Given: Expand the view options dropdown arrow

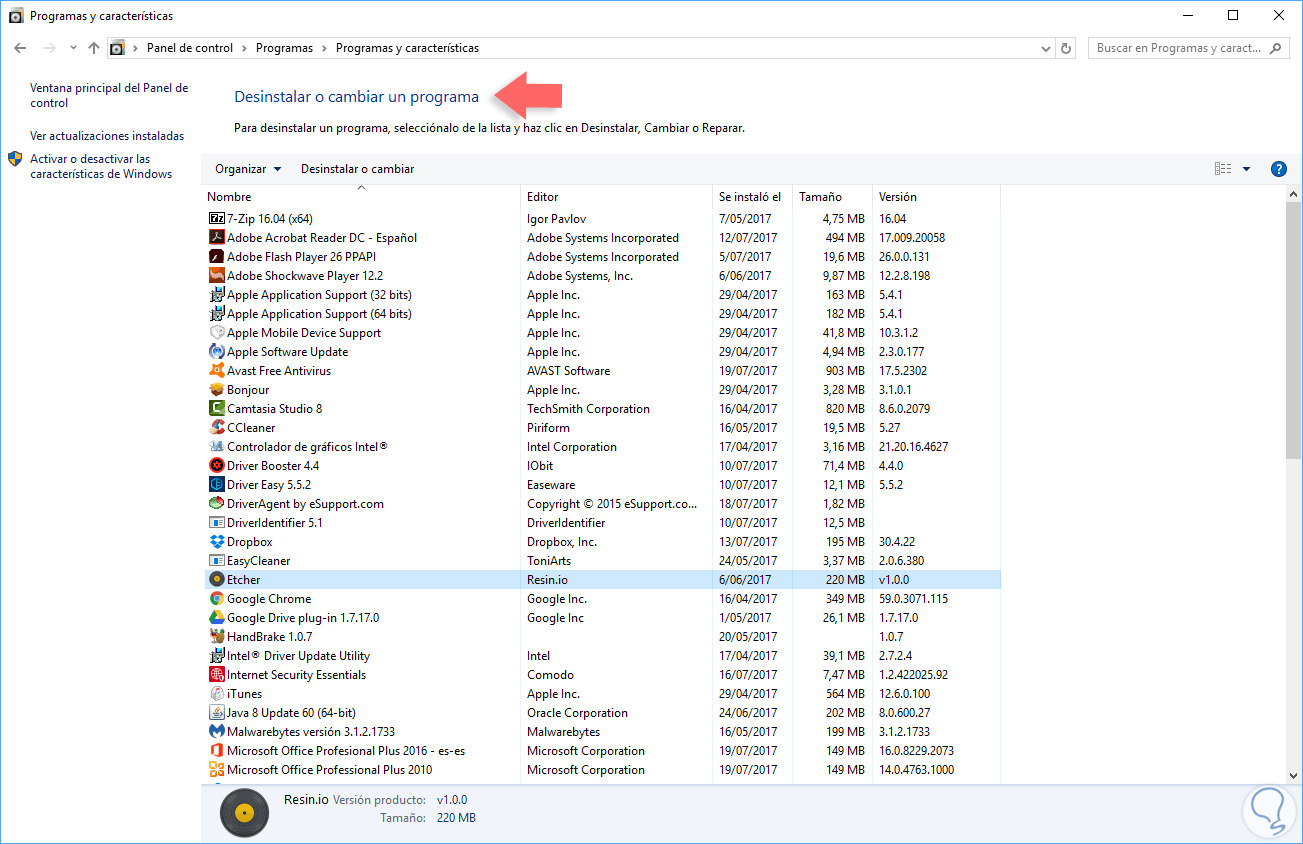Looking at the screenshot, I should [1246, 169].
